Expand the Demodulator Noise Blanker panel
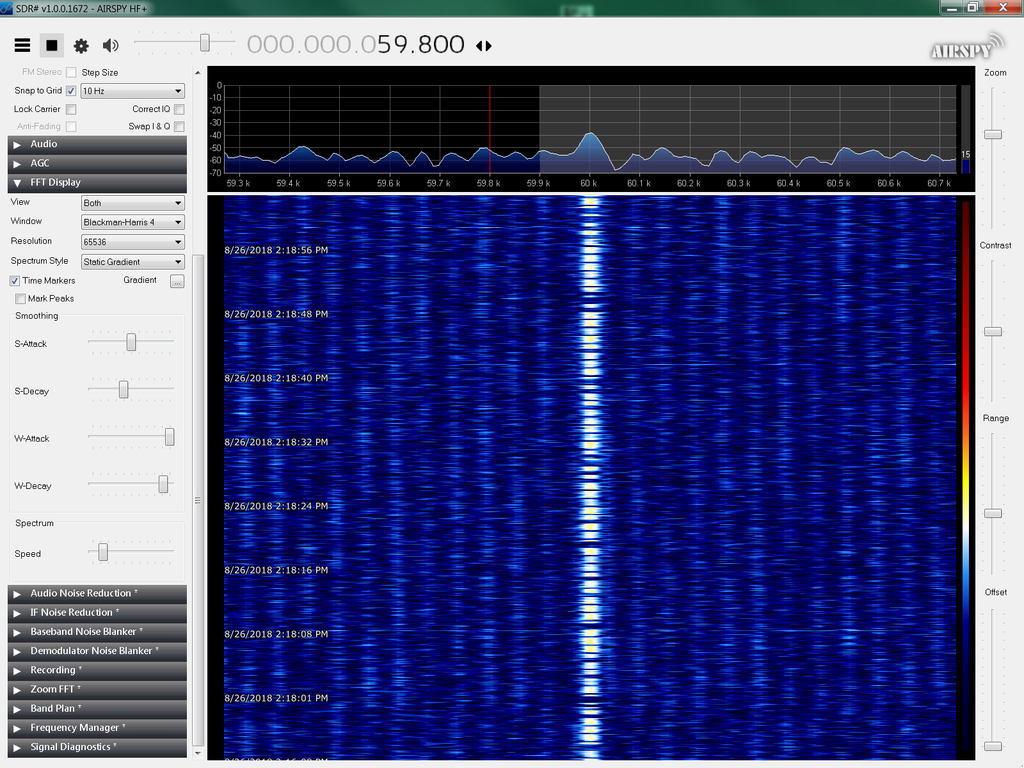 coord(97,651)
